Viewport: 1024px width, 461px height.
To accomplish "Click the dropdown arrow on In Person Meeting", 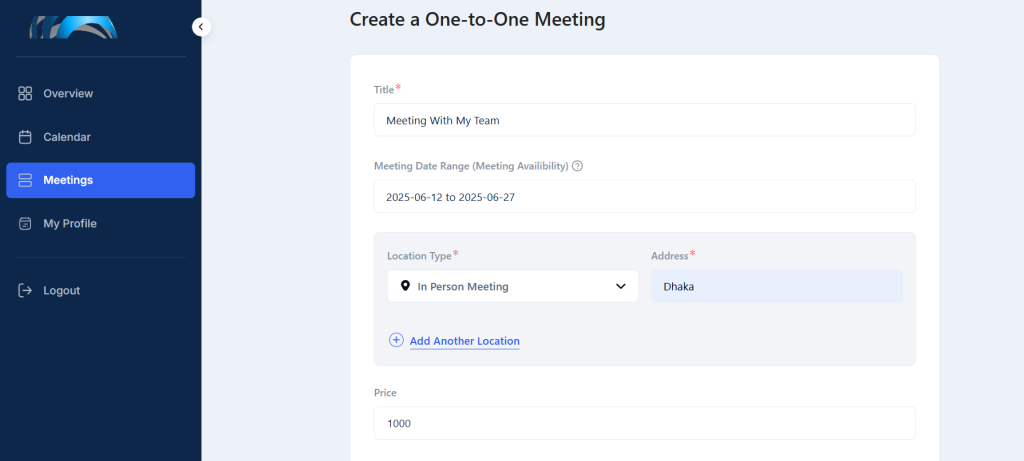I will 620,287.
